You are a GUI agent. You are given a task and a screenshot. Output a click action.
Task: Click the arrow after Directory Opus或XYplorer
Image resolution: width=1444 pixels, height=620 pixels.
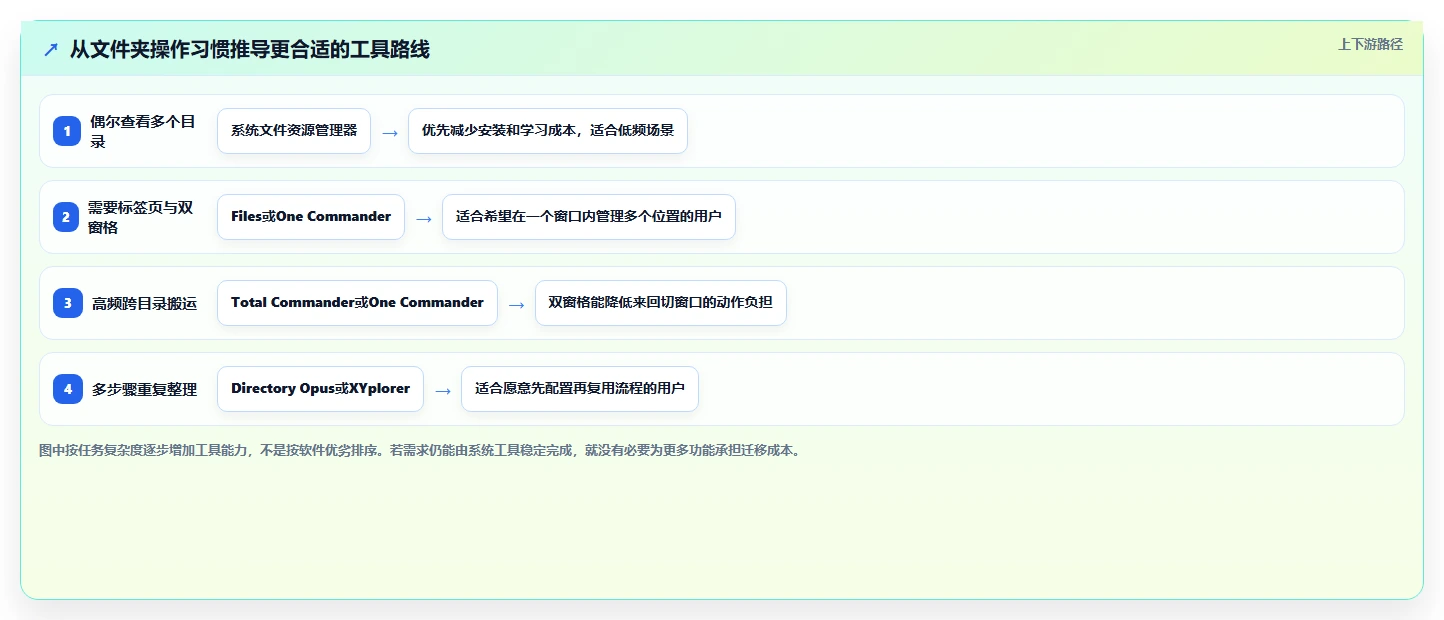tap(443, 390)
